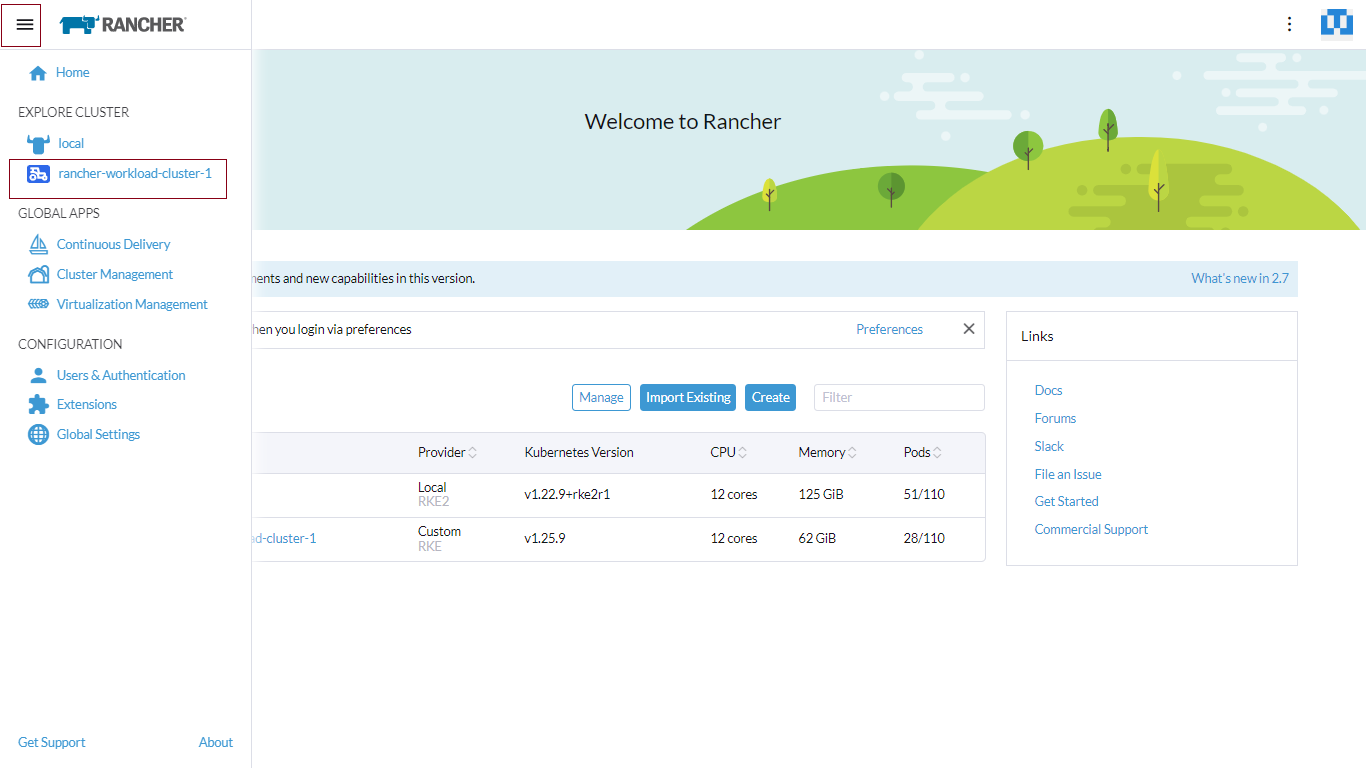Viewport: 1366px width, 768px height.
Task: Explore rancher-workload-cluster-1 from sidebar
Action: [135, 174]
